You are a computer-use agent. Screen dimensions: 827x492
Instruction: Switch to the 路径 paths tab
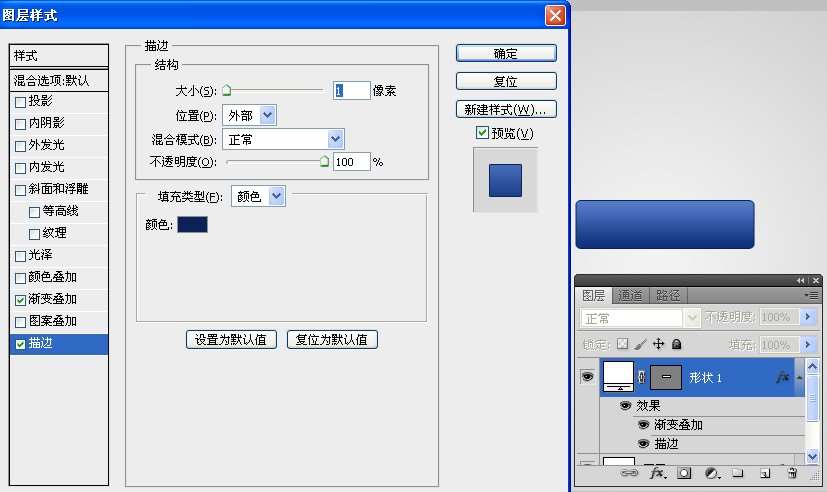pos(668,295)
